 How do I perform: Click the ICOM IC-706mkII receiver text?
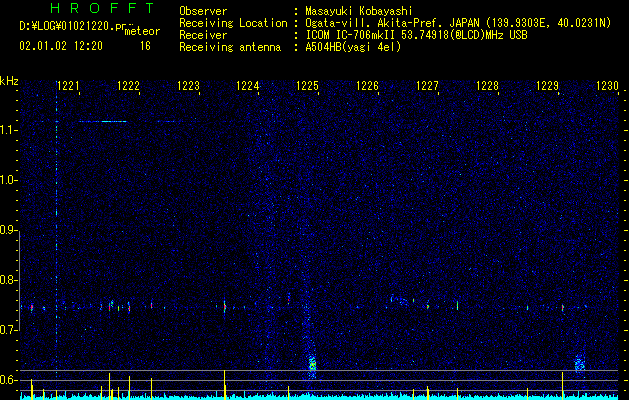click(x=416, y=35)
